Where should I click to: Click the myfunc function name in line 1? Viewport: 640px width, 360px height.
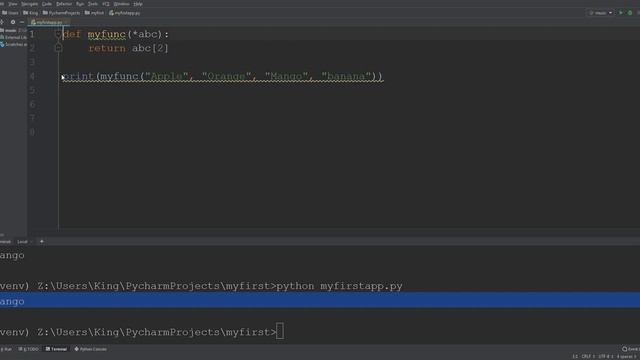tap(107, 34)
